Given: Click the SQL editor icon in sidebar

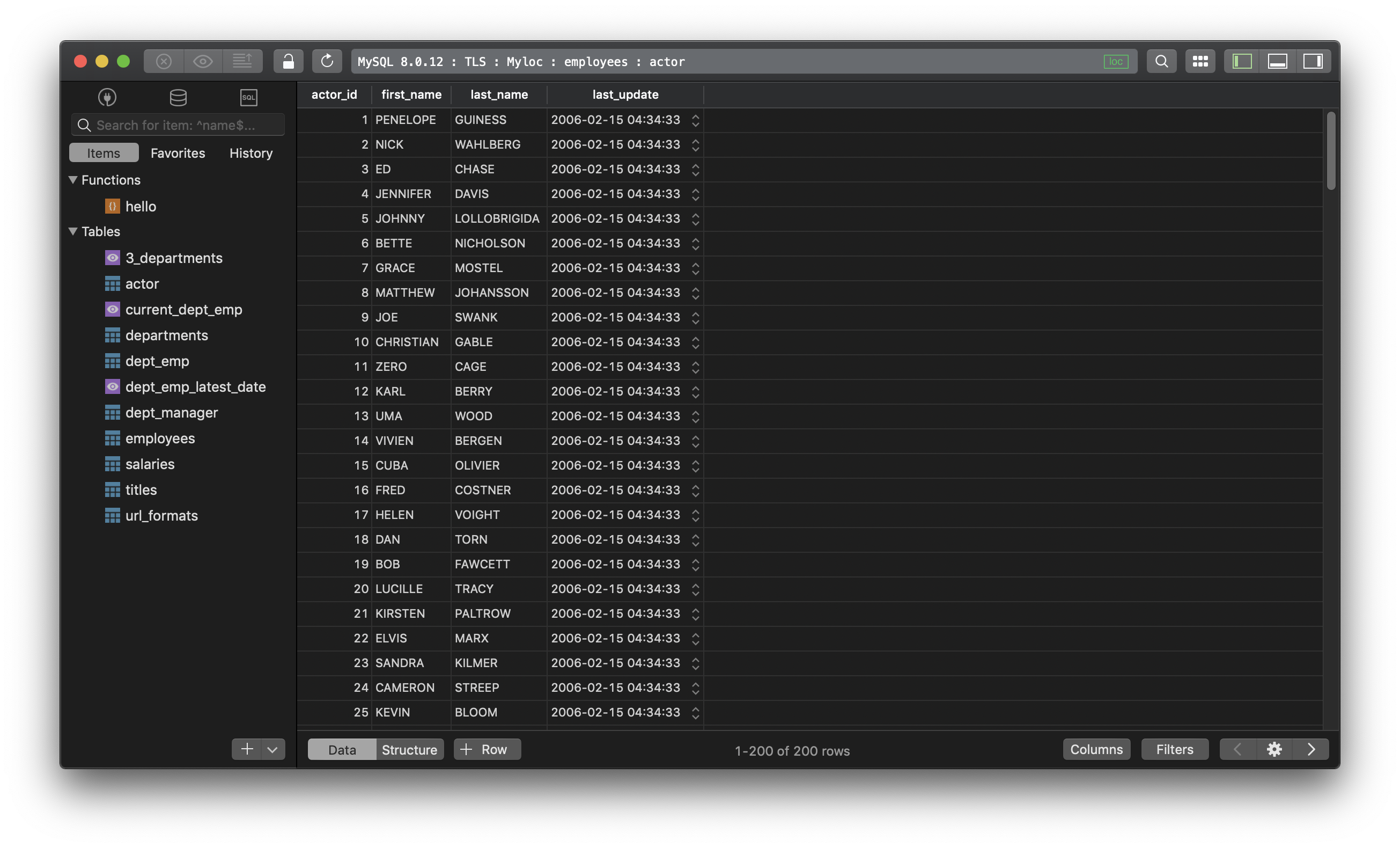Looking at the screenshot, I should pyautogui.click(x=248, y=97).
